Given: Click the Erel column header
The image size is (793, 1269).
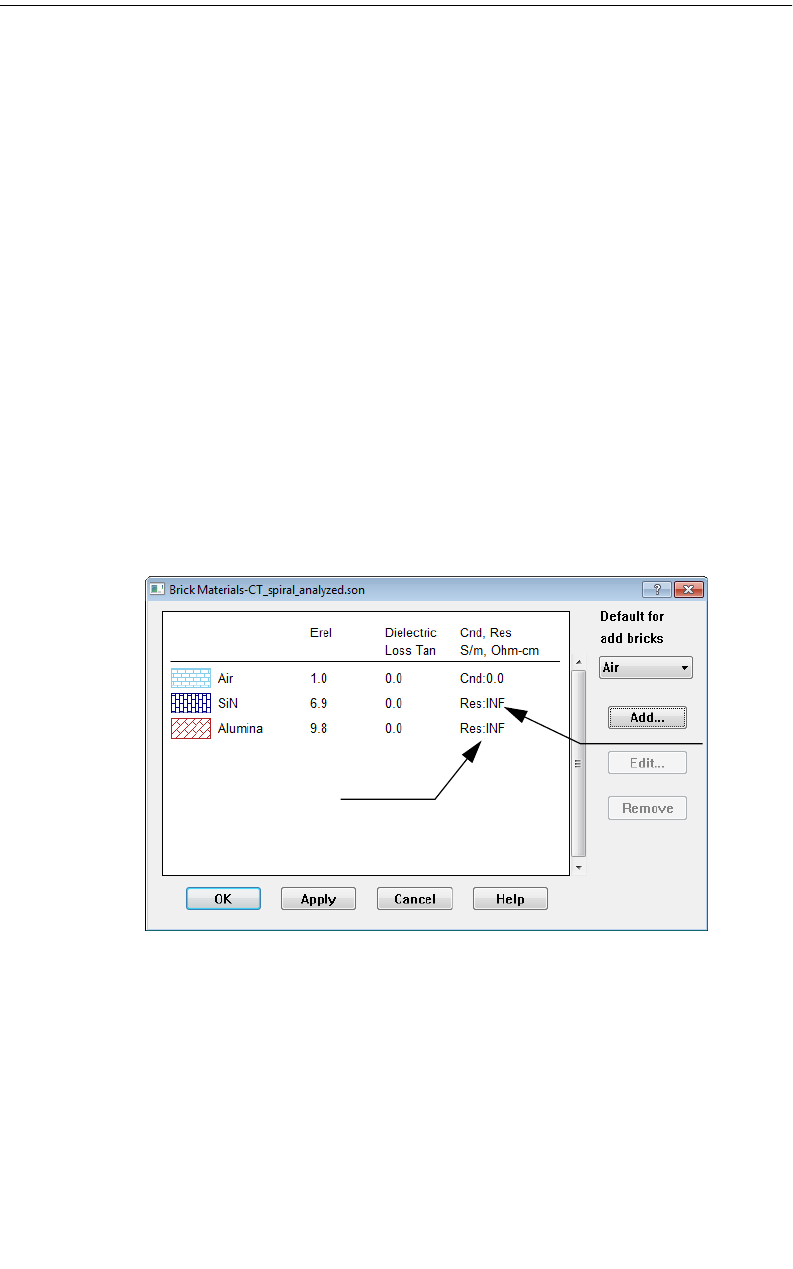Looking at the screenshot, I should click(320, 633).
